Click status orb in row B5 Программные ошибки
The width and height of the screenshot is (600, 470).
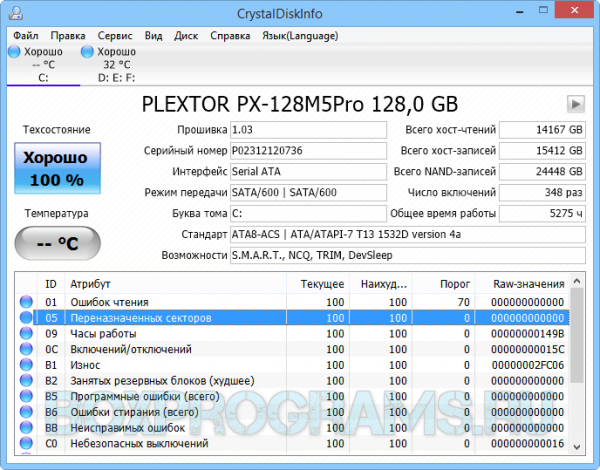pyautogui.click(x=26, y=396)
